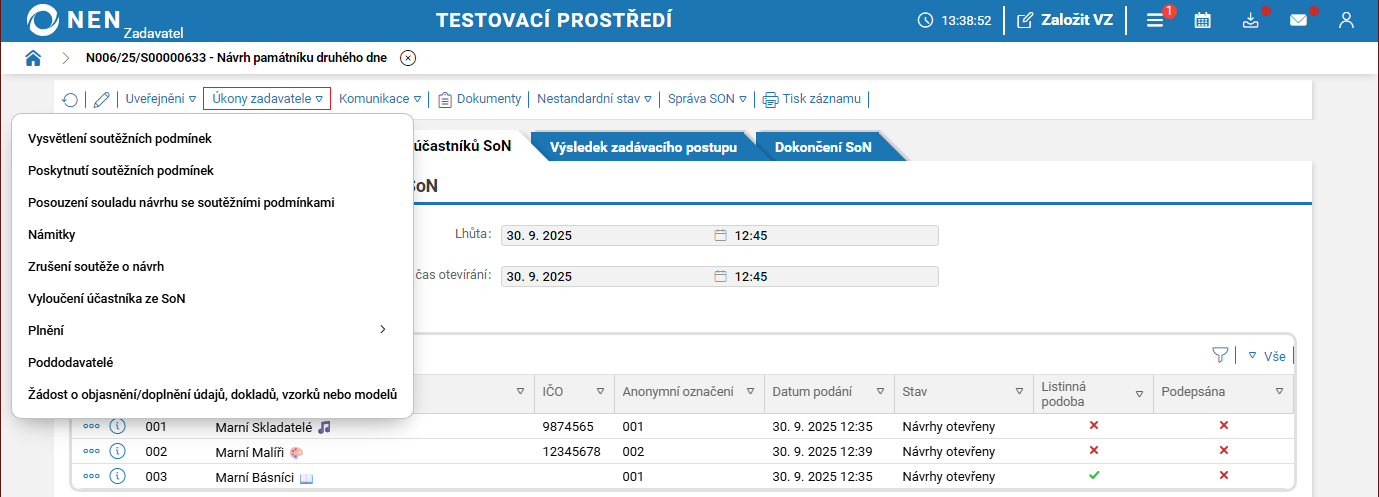
Task: Open Nestandardní stav dropdown menu
Action: (594, 99)
